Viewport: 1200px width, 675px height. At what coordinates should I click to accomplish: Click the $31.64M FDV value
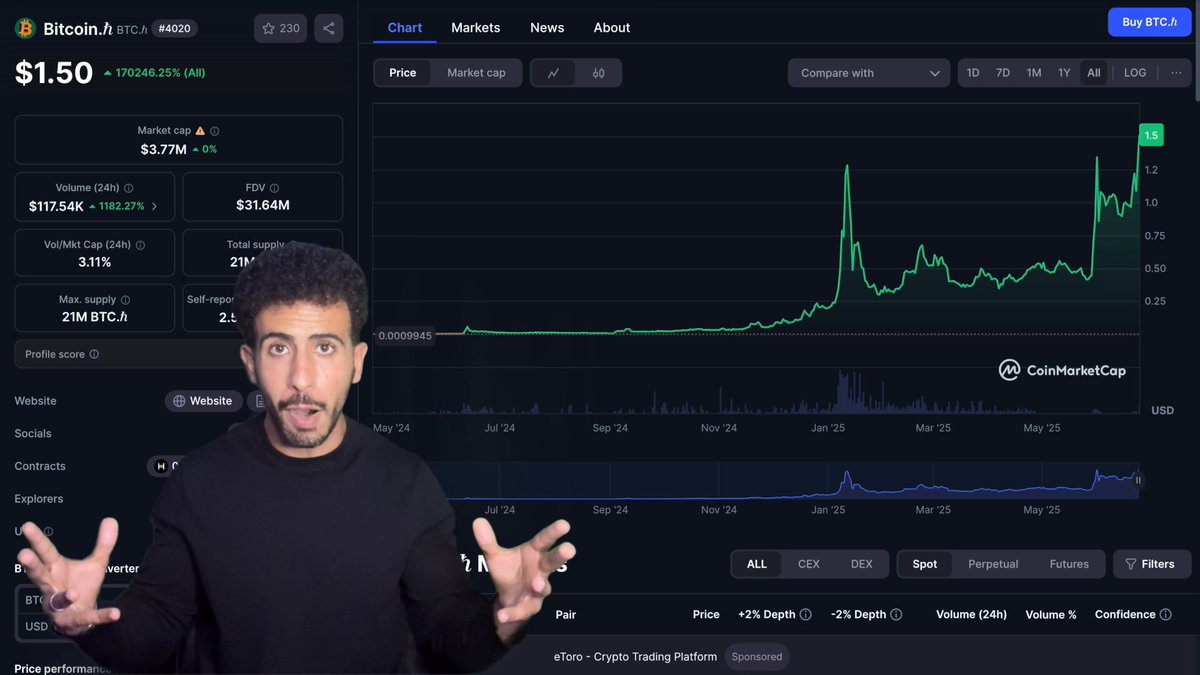point(263,205)
